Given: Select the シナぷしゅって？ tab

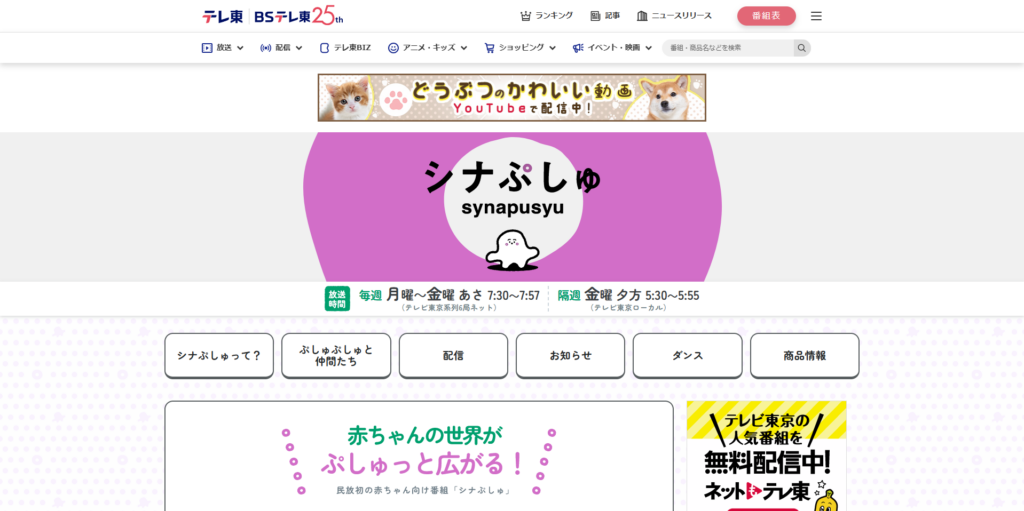Looking at the screenshot, I should click(219, 355).
